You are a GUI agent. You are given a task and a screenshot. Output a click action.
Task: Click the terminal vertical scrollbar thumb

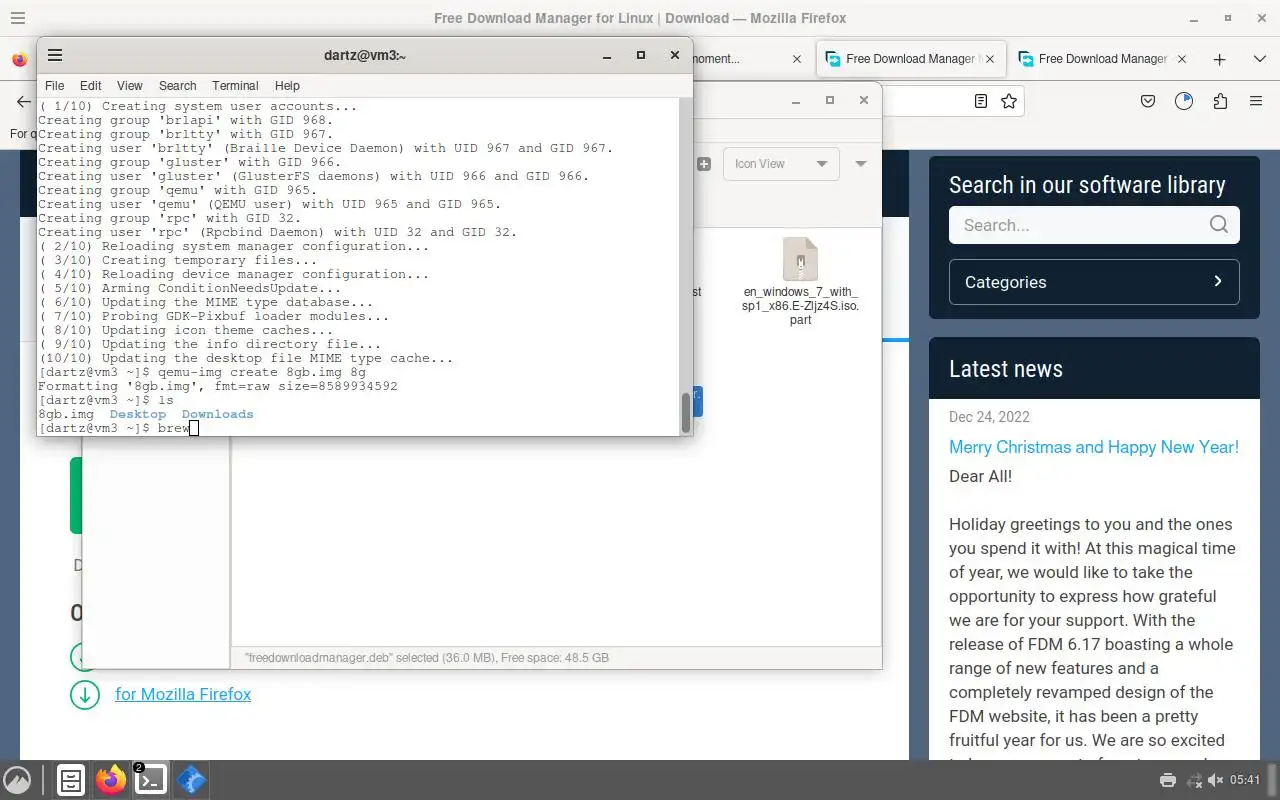coord(686,412)
